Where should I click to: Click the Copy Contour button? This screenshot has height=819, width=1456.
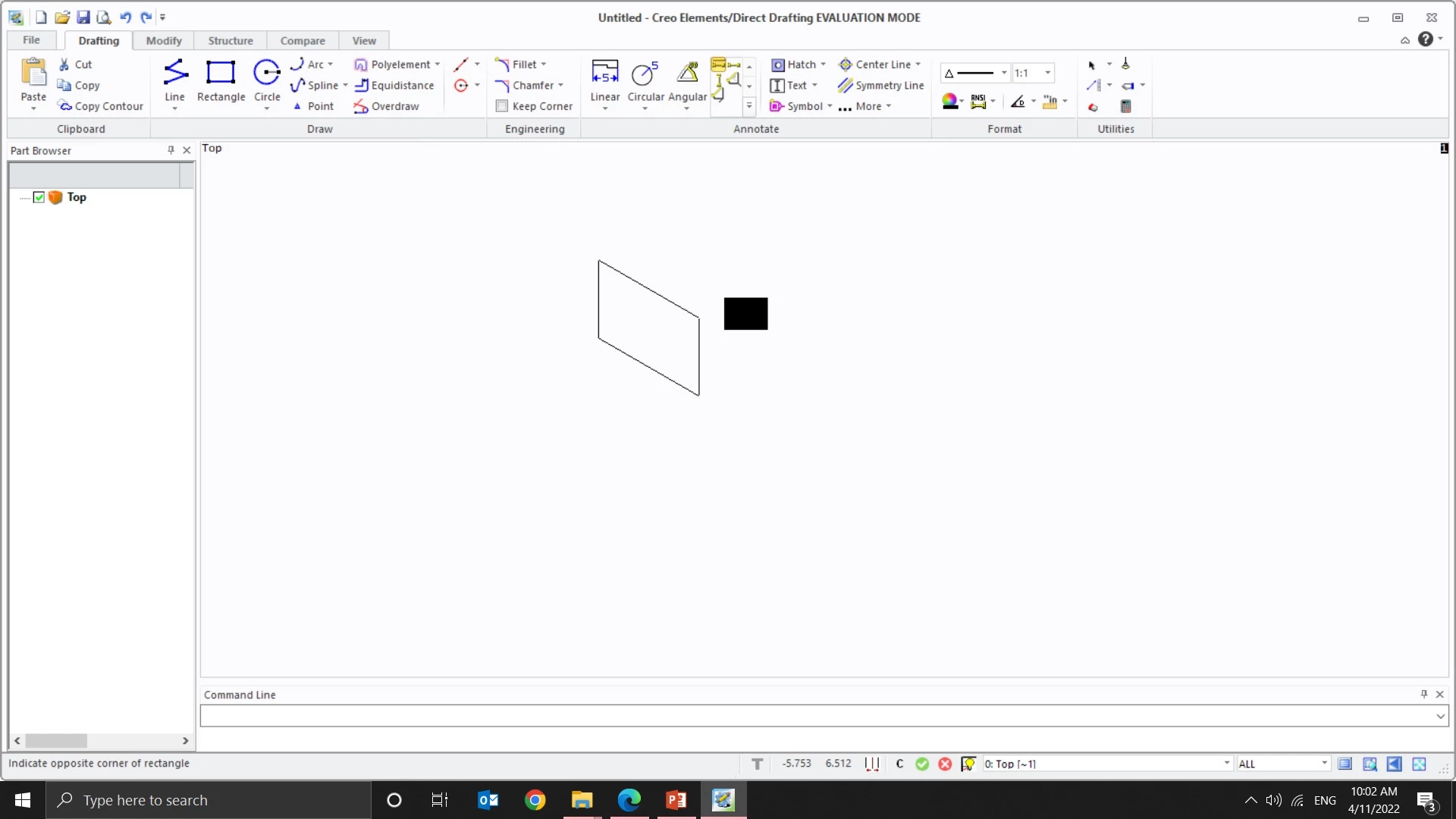coord(101,106)
